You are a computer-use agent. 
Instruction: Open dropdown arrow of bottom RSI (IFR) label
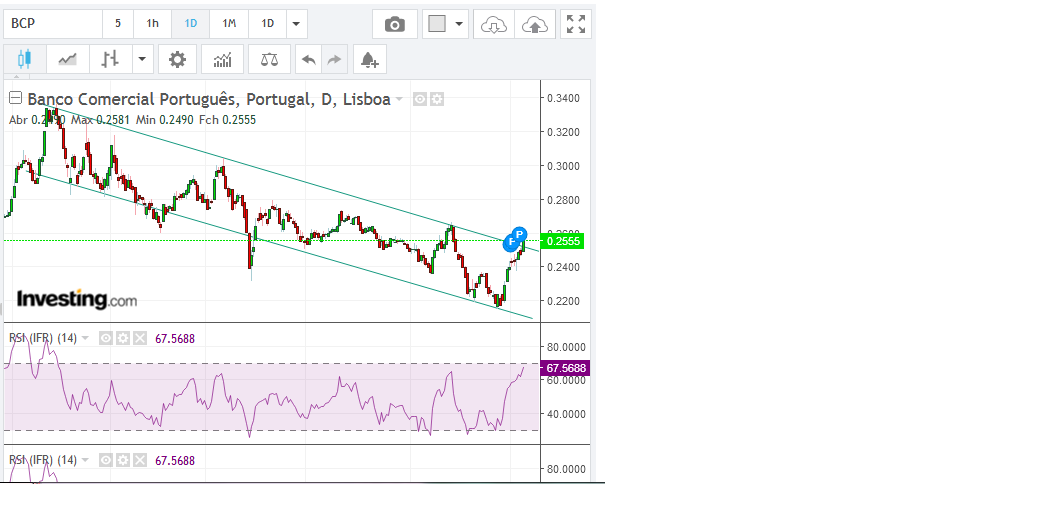[x=84, y=460]
